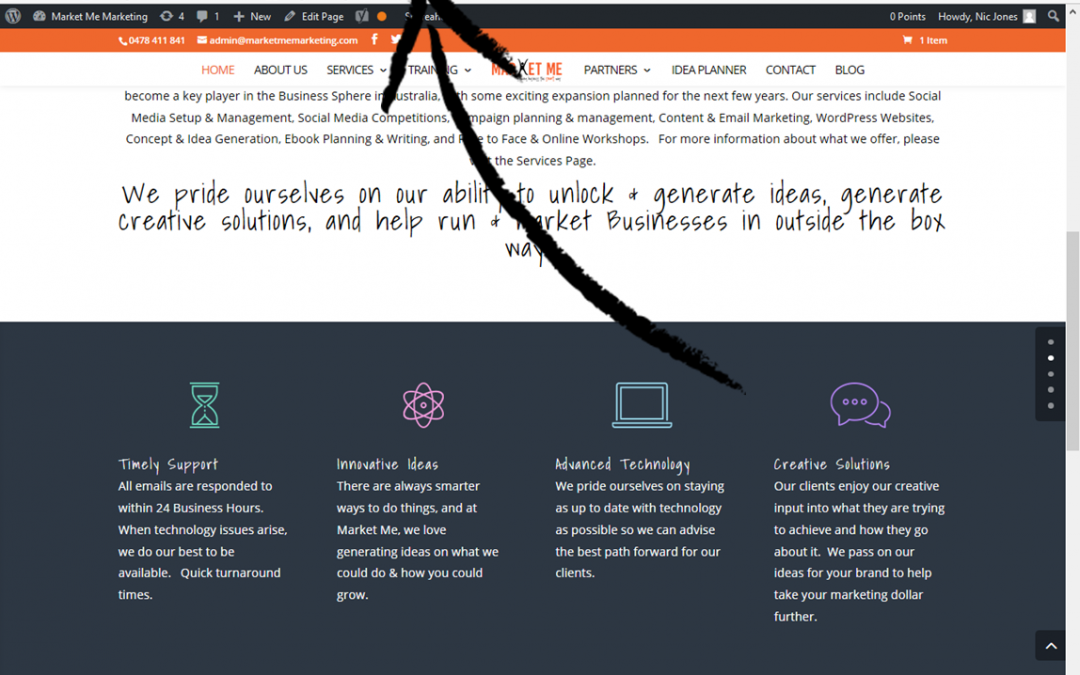Screen dimensions: 1080x675
Task: Expand the Training dropdown arrow
Action: pos(468,70)
